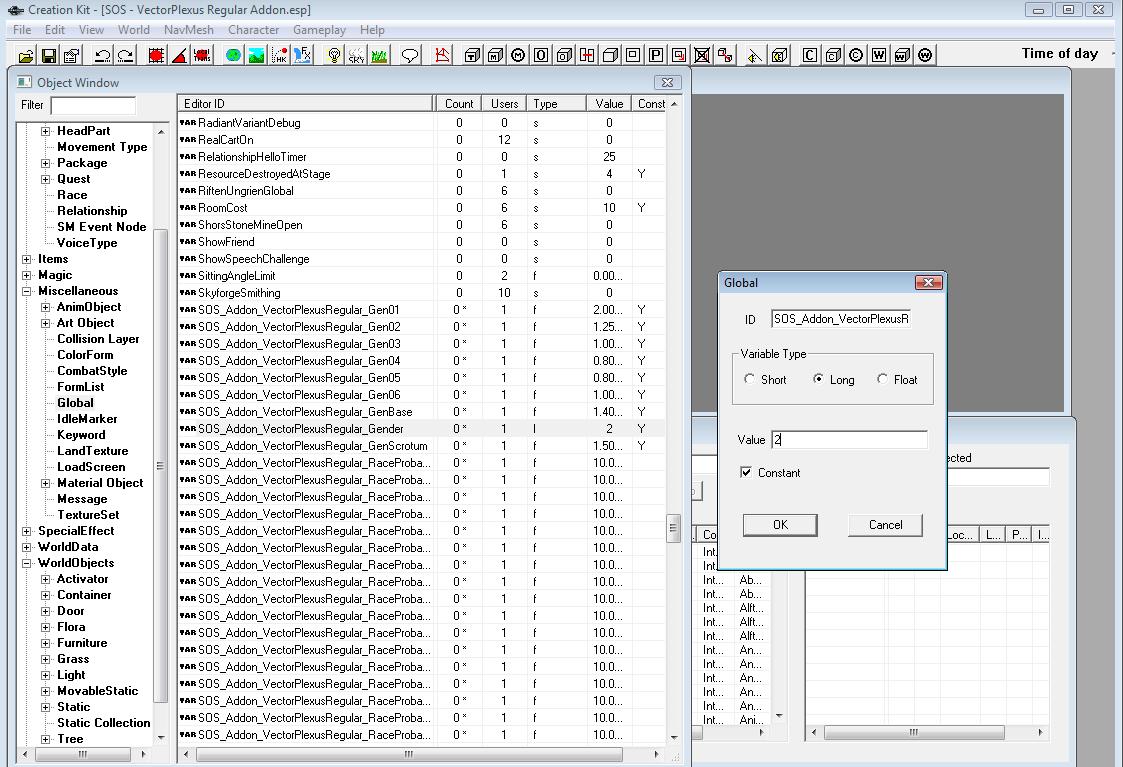
Task: Confirm the Global dialog with OK
Action: (780, 525)
